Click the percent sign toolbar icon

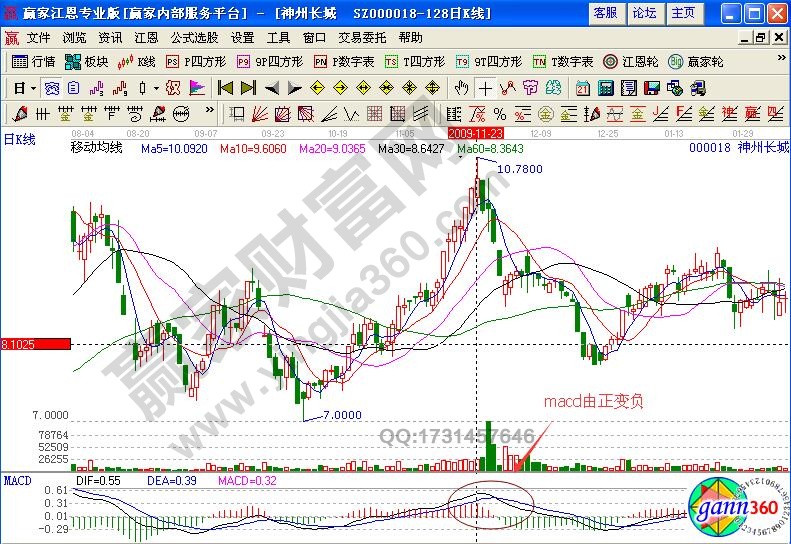(499, 112)
